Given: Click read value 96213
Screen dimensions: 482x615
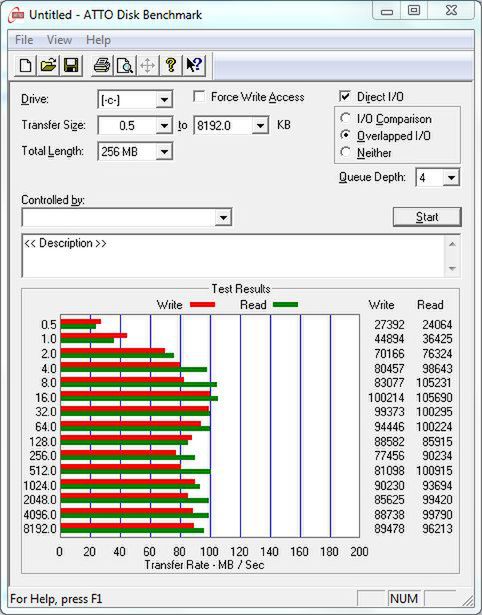Looking at the screenshot, I should [x=437, y=529].
